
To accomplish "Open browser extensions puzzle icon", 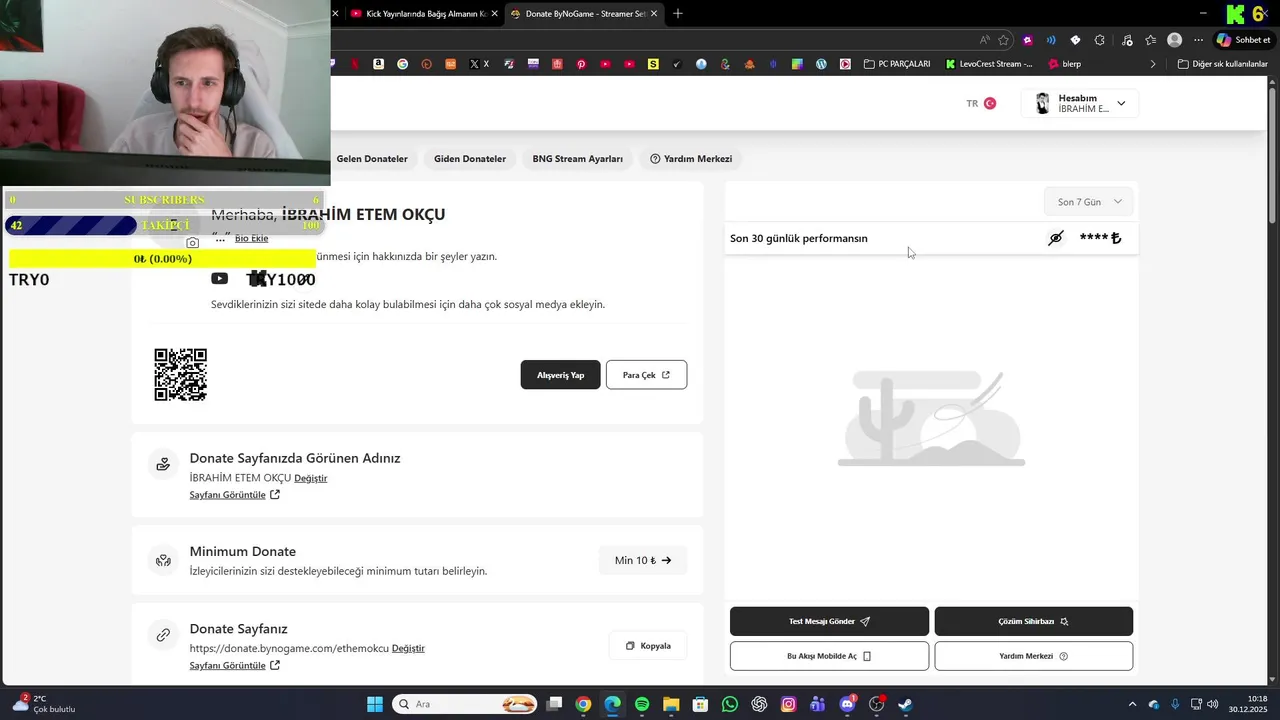I will pos(1100,40).
